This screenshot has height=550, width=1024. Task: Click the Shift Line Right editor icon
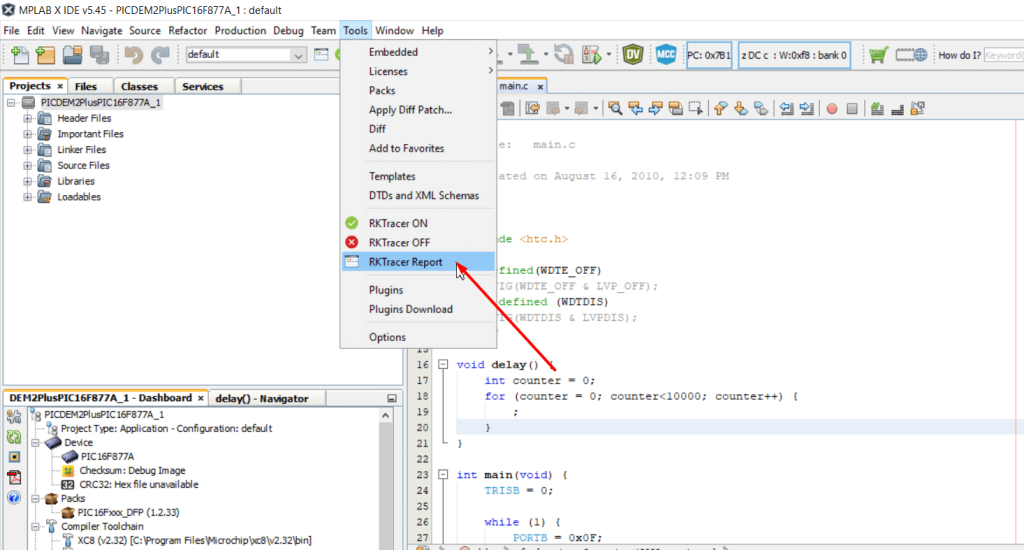click(807, 108)
